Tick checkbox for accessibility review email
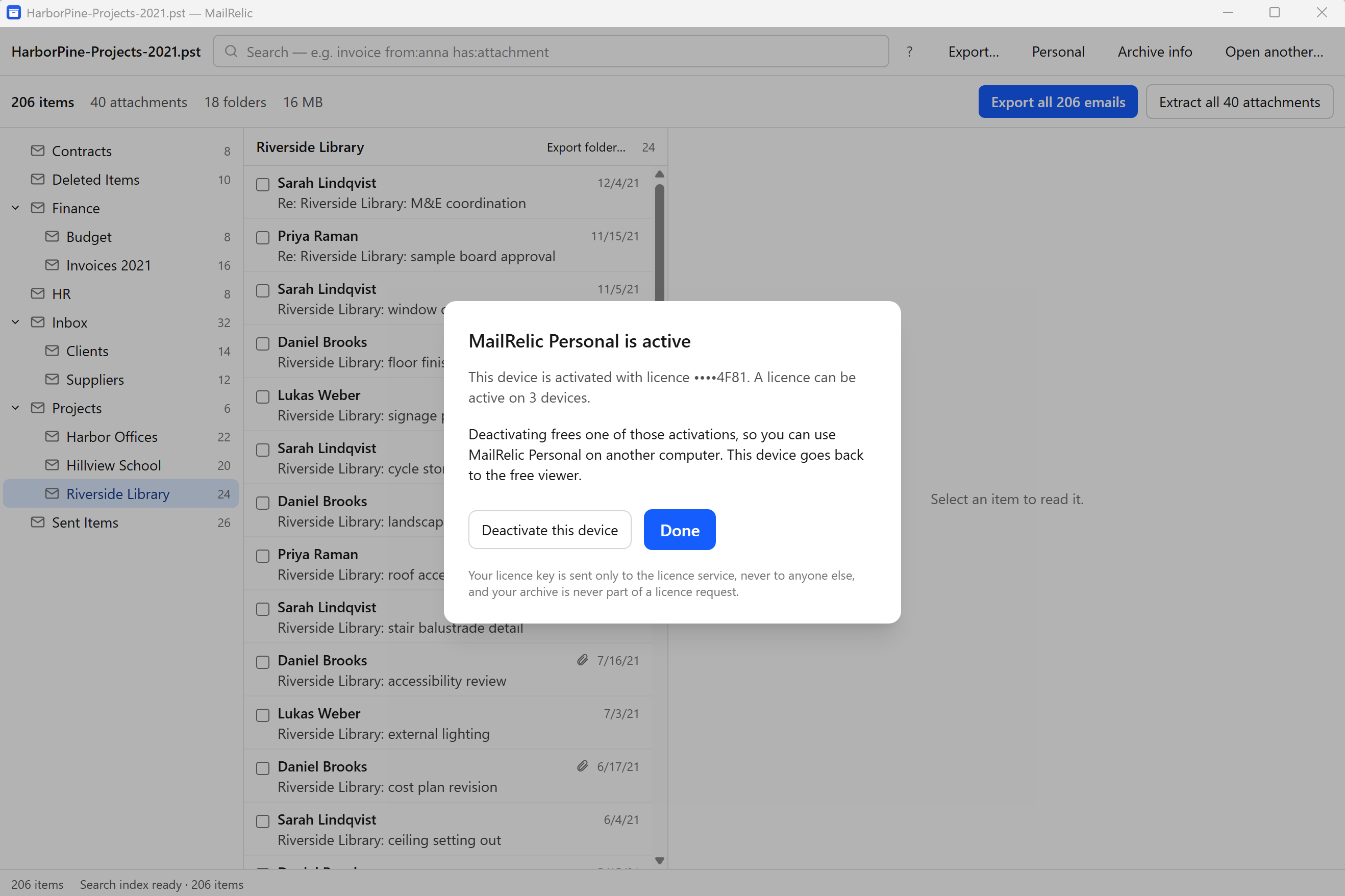1345x896 pixels. 263,662
